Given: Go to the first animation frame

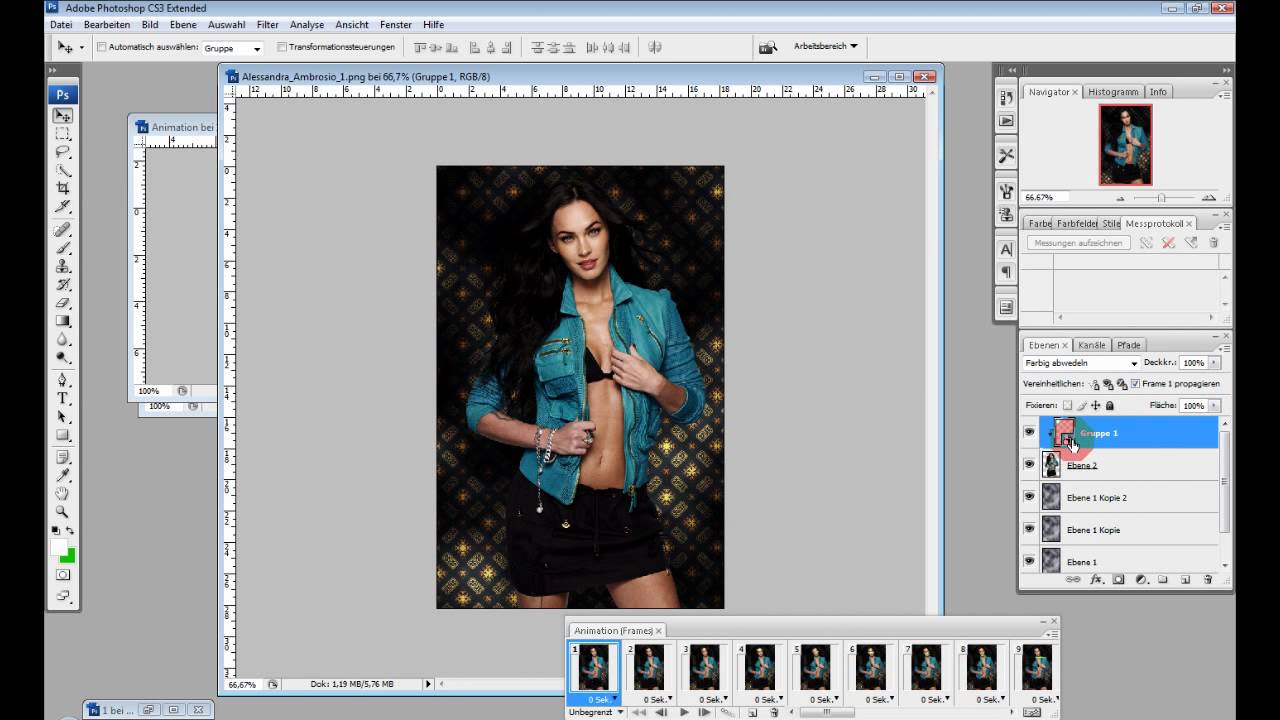Looking at the screenshot, I should tap(638, 712).
